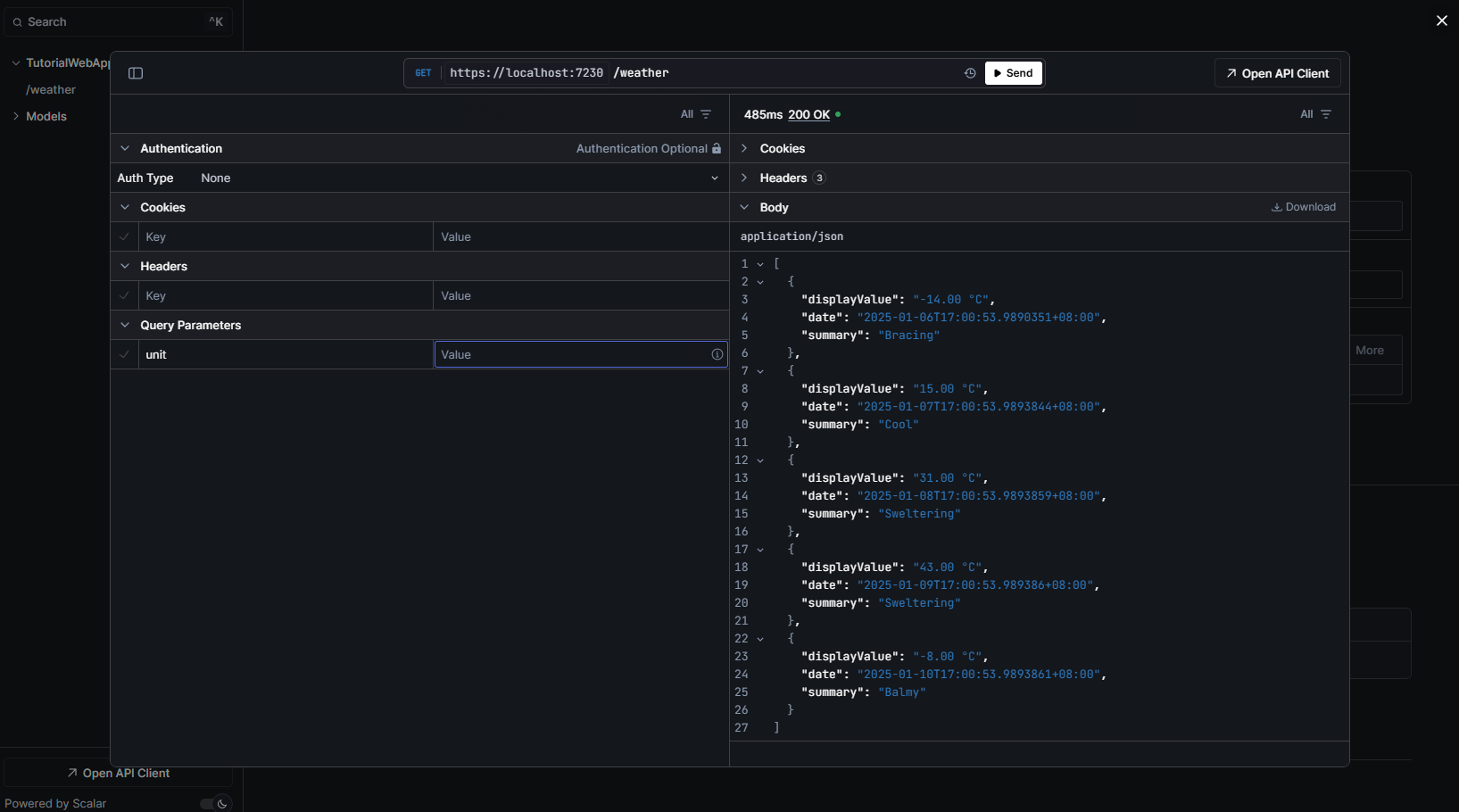Click the info icon in unit value field
Image resolution: width=1459 pixels, height=812 pixels.
[x=717, y=354]
